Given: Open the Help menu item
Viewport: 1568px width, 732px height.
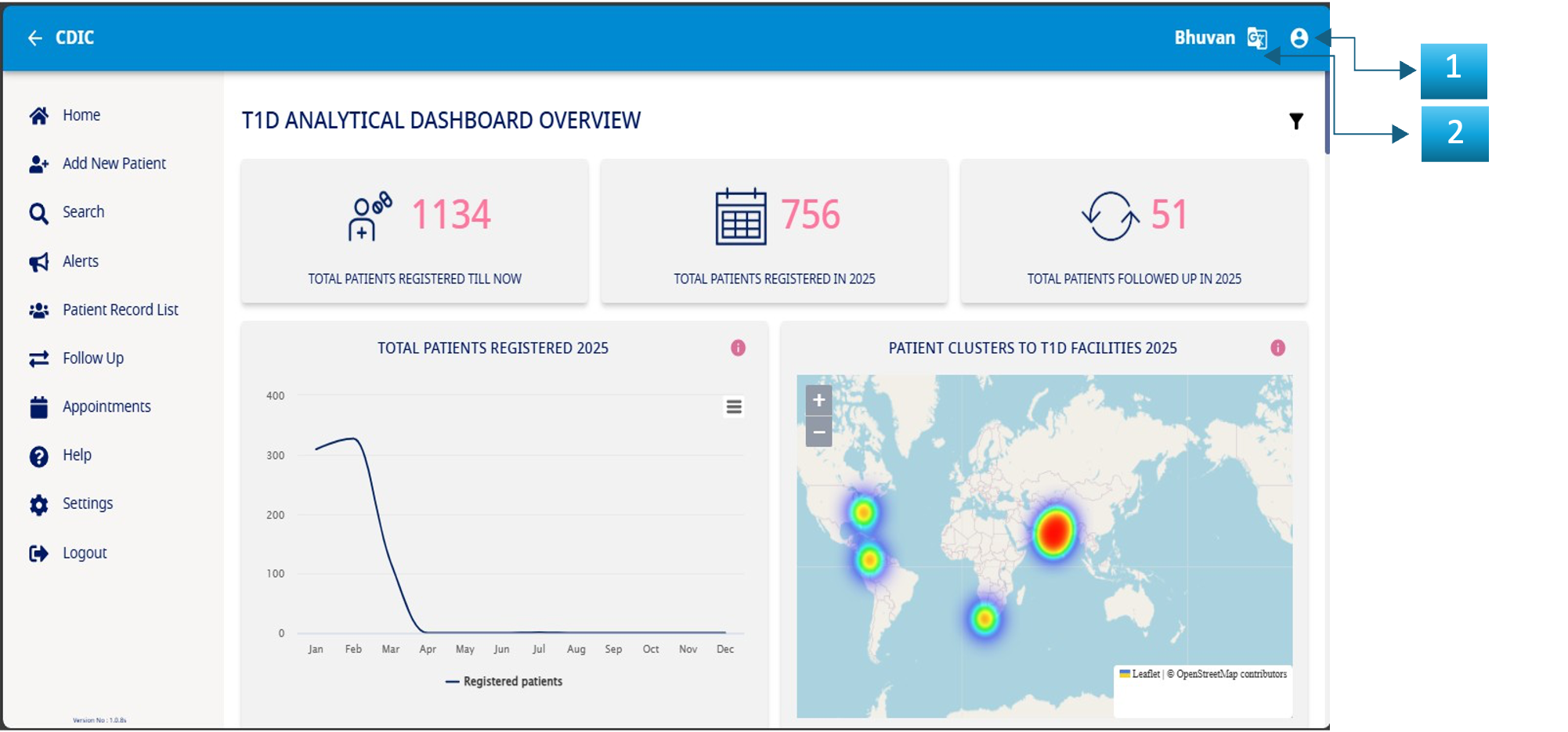Looking at the screenshot, I should 77,455.
